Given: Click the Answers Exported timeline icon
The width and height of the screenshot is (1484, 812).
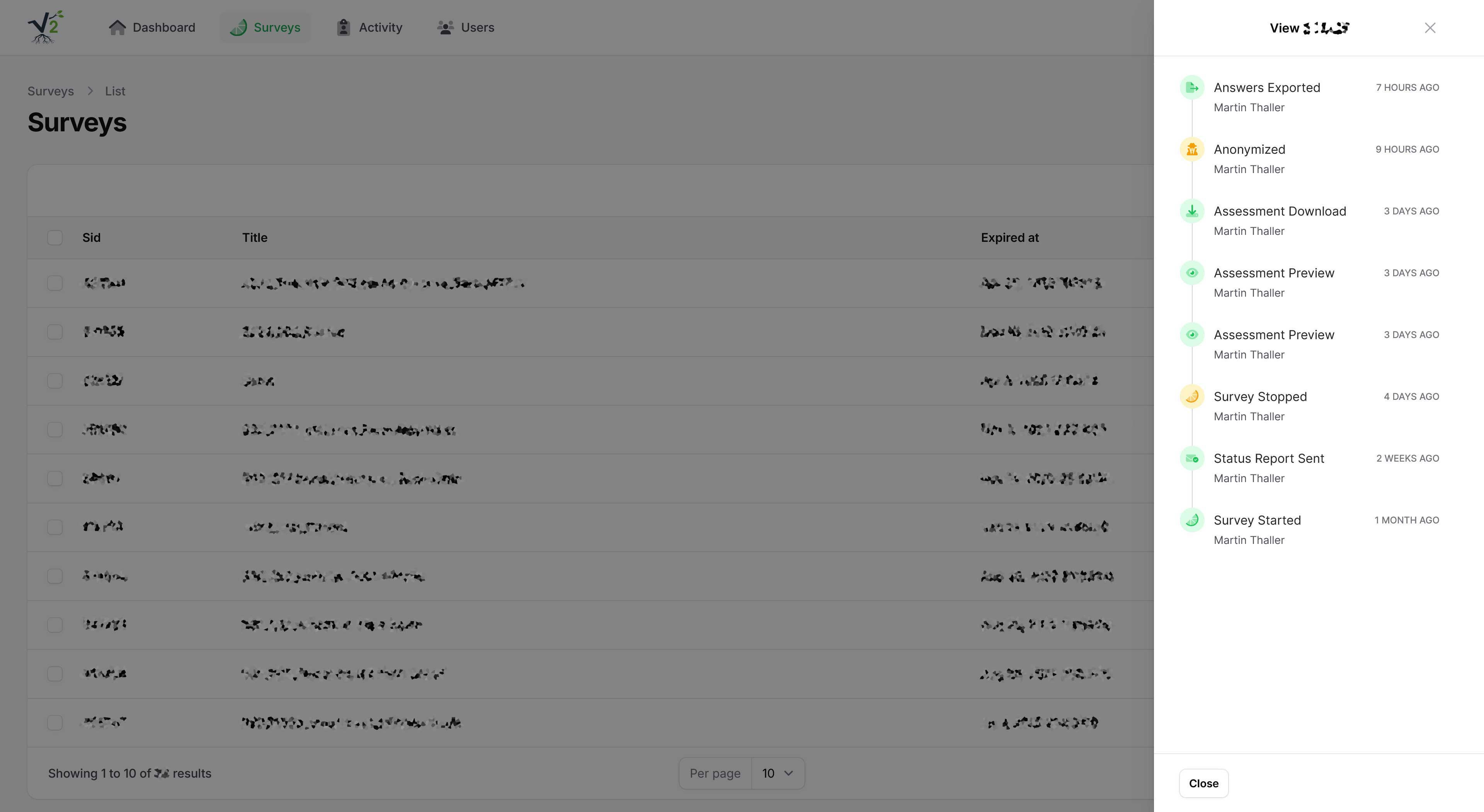Looking at the screenshot, I should (x=1192, y=88).
